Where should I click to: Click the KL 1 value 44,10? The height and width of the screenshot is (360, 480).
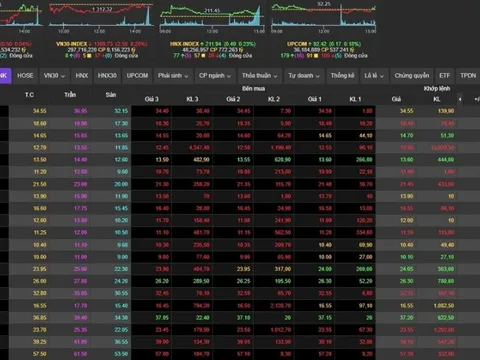[x=366, y=135]
